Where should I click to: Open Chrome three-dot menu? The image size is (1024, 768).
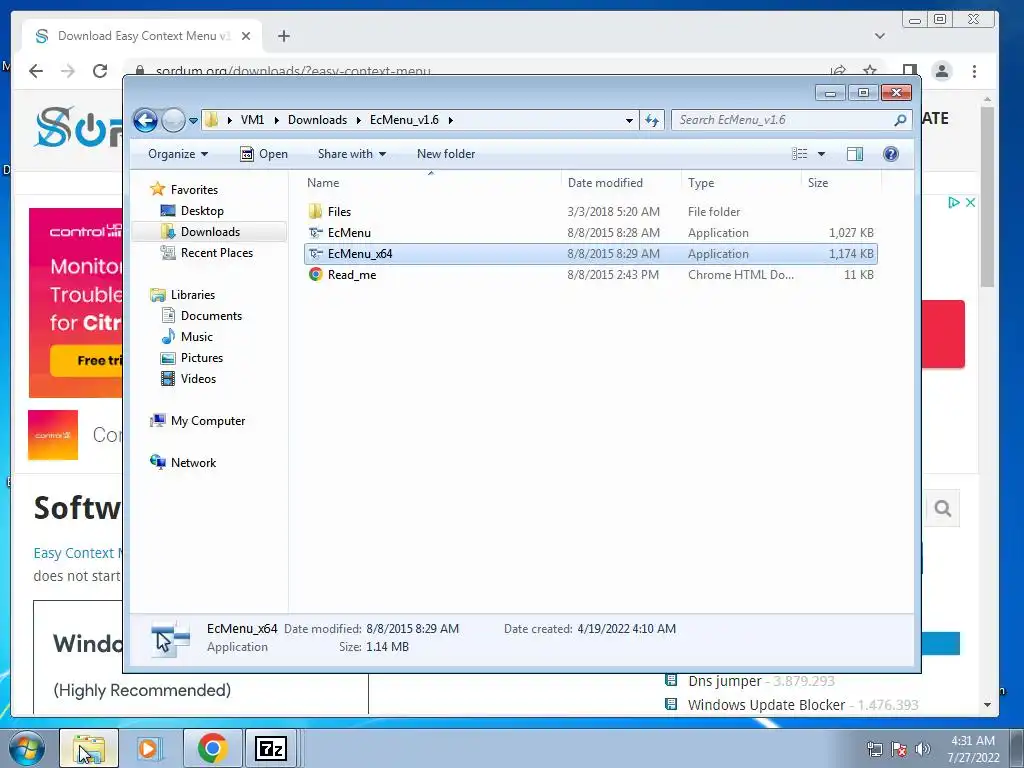[x=974, y=71]
